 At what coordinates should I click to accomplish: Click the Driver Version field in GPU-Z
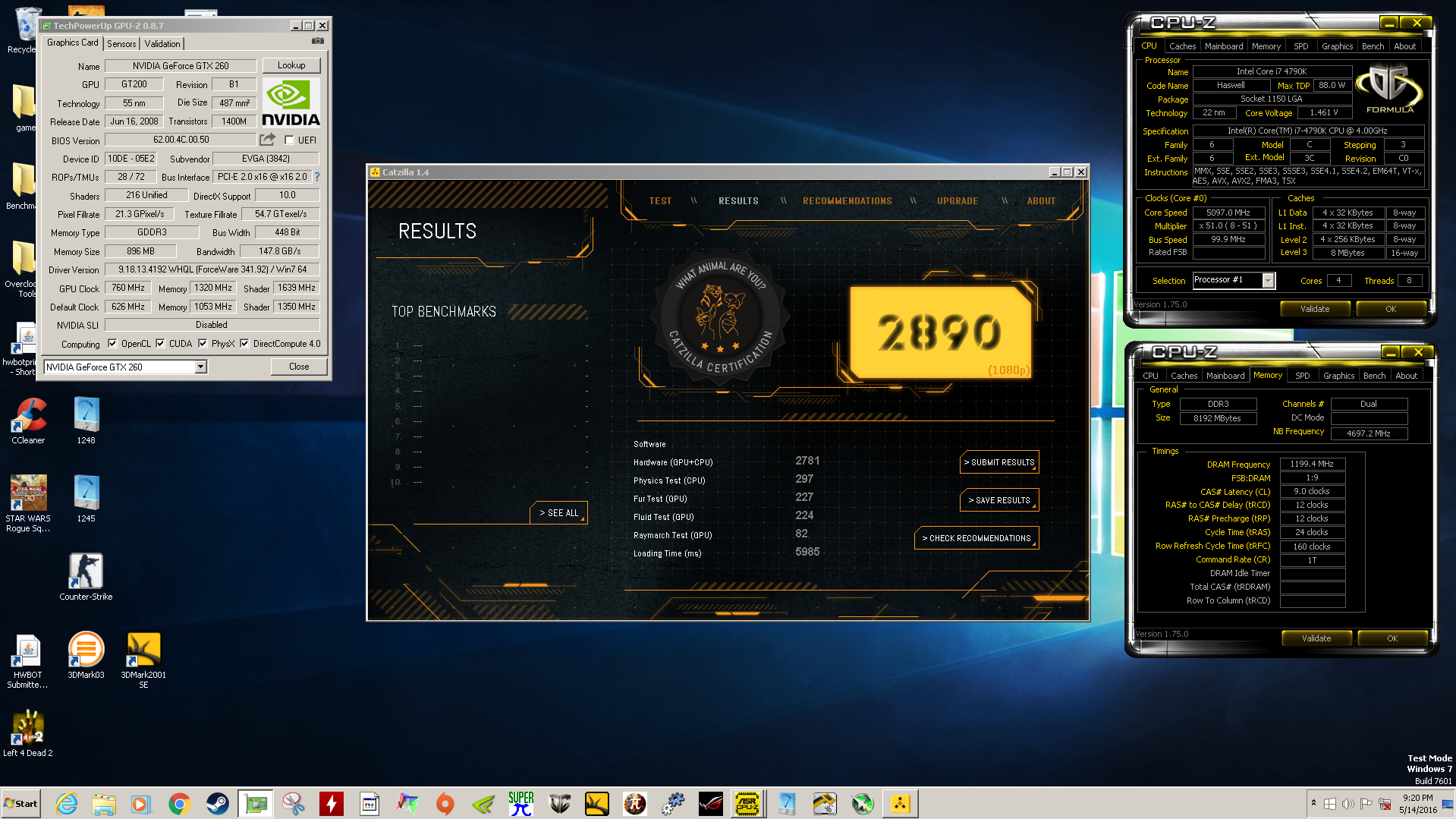[x=212, y=269]
